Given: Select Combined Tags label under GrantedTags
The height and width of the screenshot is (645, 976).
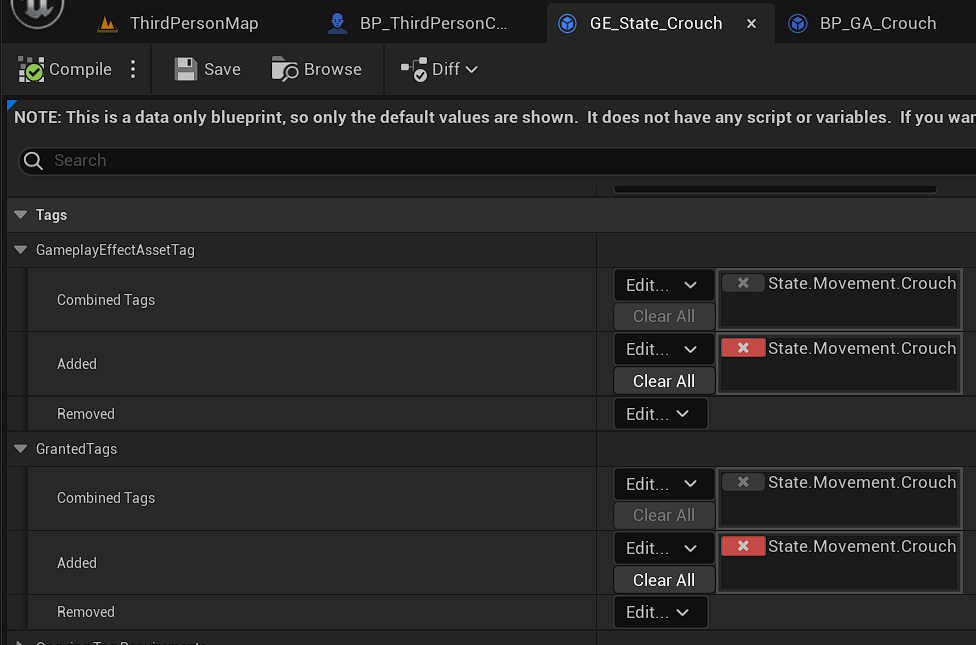Looking at the screenshot, I should [x=106, y=498].
